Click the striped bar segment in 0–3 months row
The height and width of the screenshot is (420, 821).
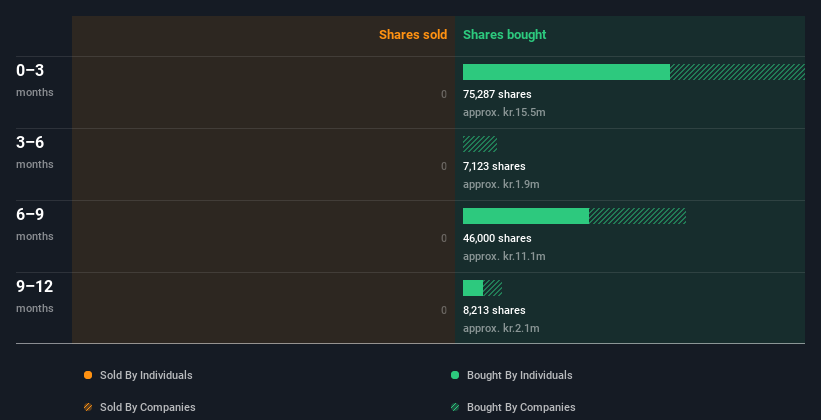(737, 72)
